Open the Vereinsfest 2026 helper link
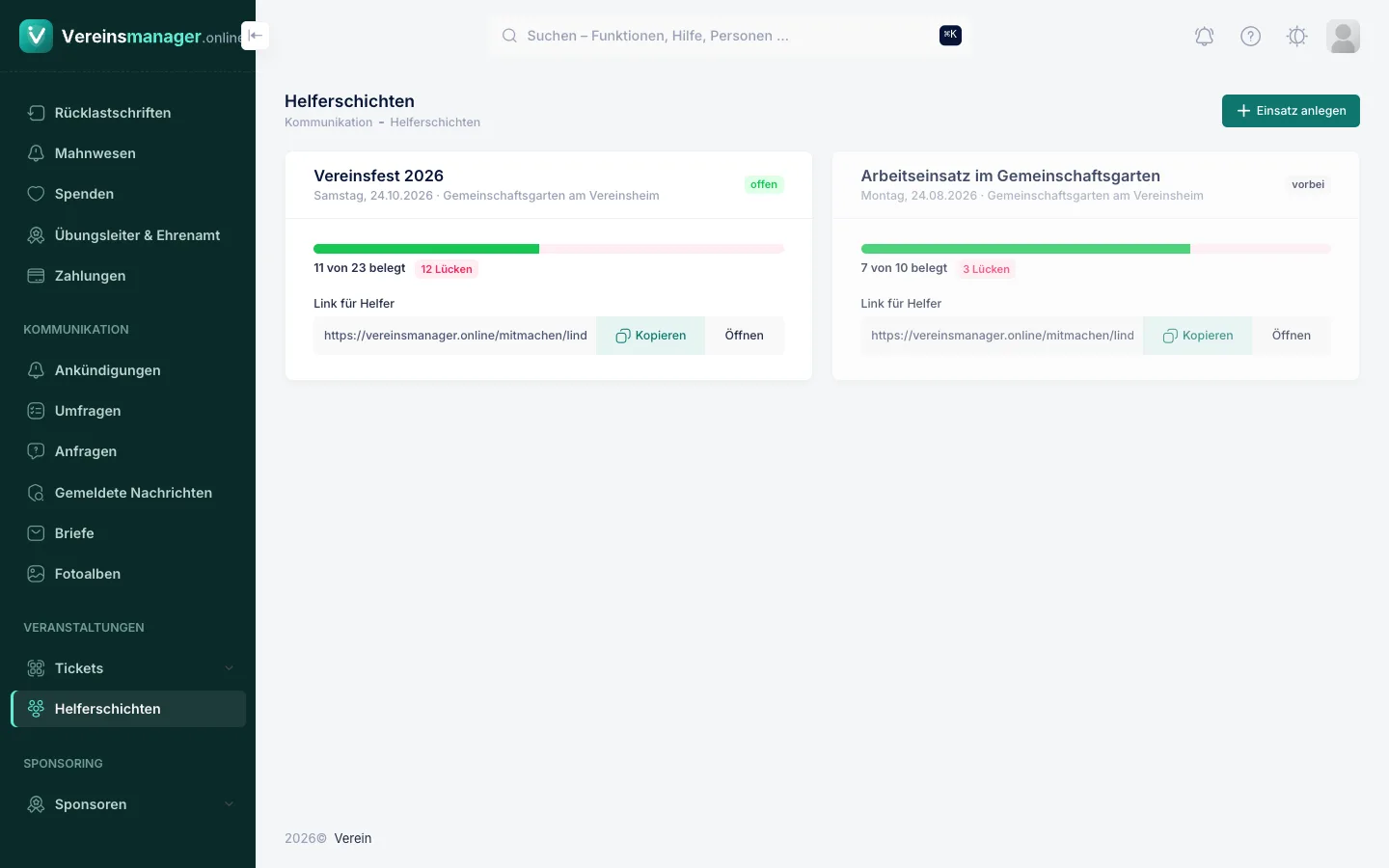This screenshot has height=868, width=1389. pyautogui.click(x=745, y=336)
